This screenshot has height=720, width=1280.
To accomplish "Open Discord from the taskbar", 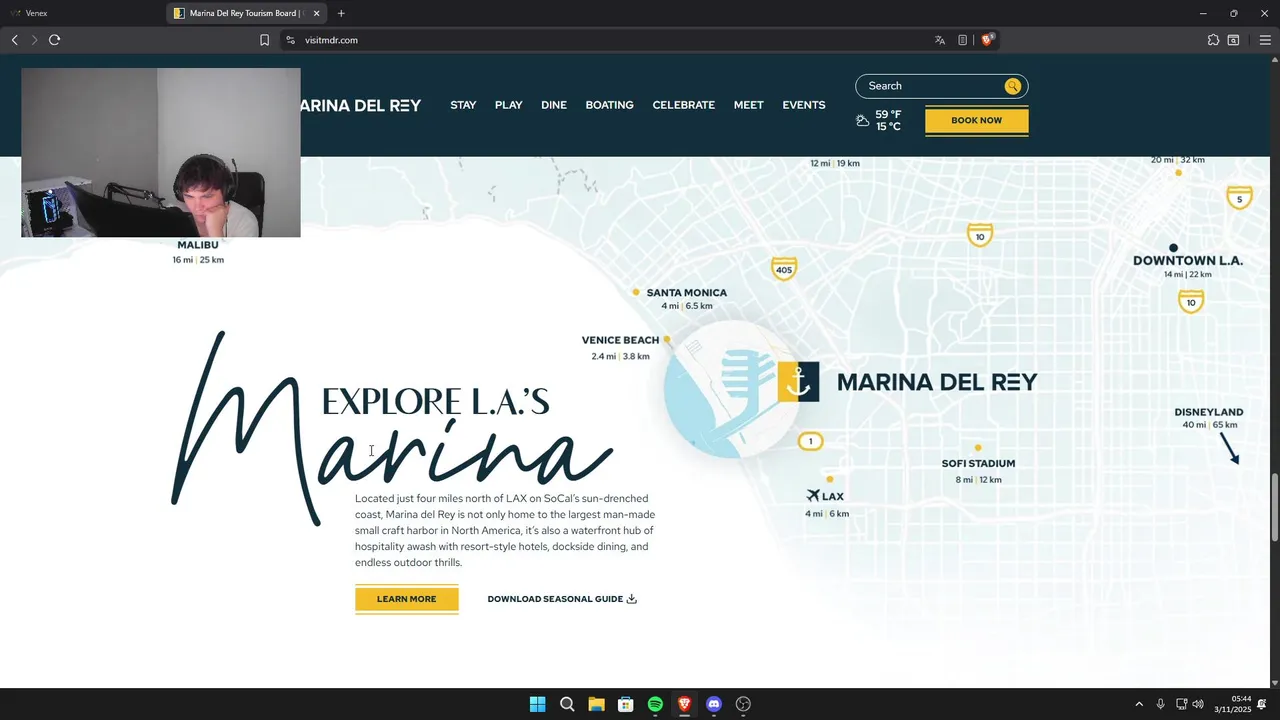I will (714, 704).
